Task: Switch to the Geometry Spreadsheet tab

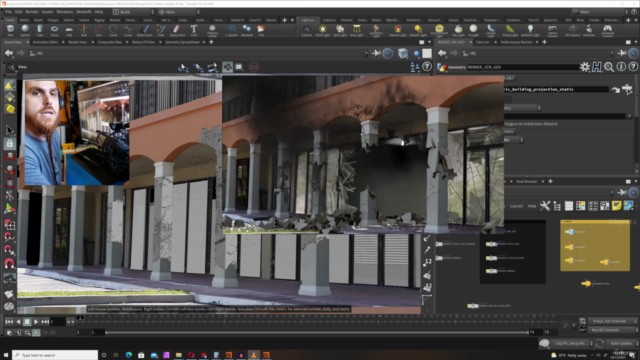Action: click(182, 42)
